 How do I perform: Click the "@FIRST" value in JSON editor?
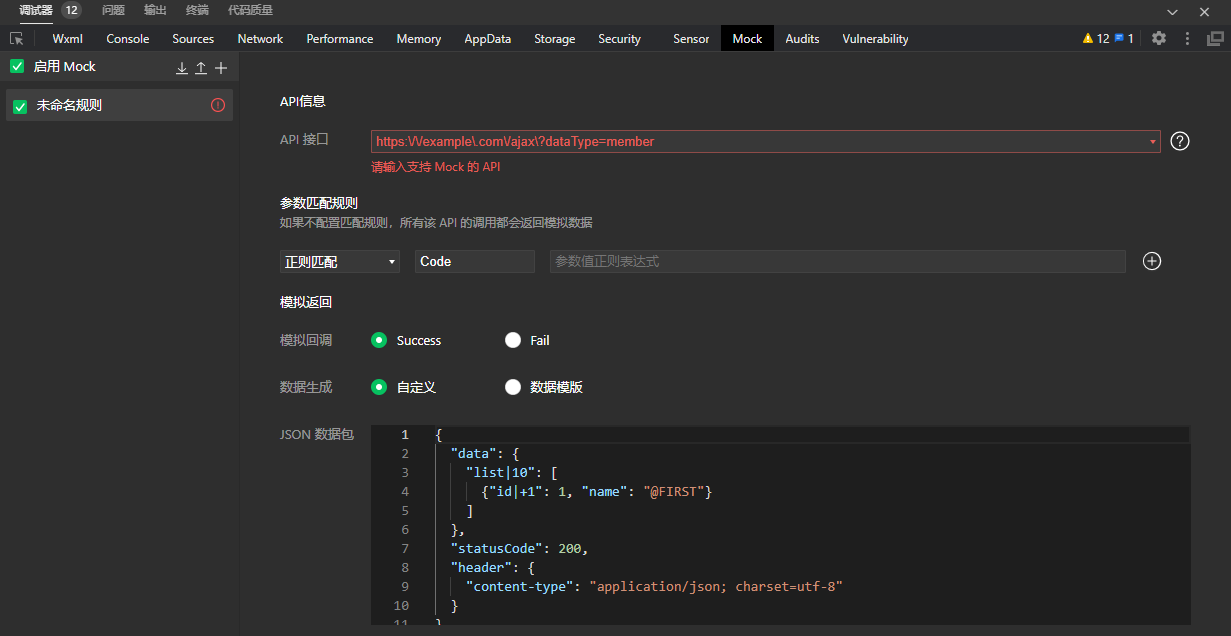click(674, 492)
